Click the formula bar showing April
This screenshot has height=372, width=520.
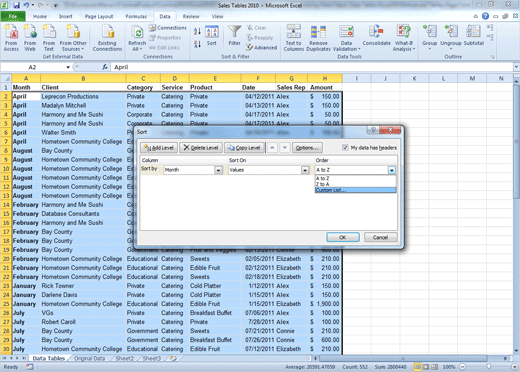(312, 67)
